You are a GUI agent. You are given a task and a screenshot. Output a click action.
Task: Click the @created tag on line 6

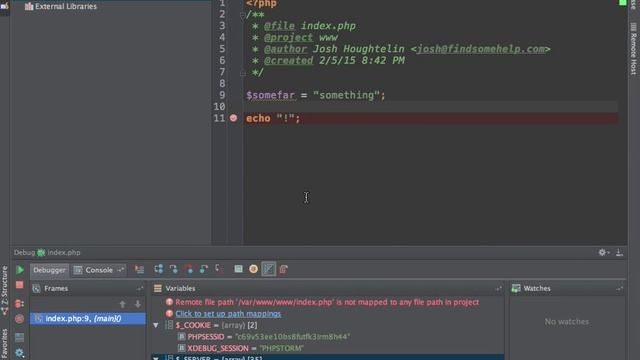(x=289, y=60)
